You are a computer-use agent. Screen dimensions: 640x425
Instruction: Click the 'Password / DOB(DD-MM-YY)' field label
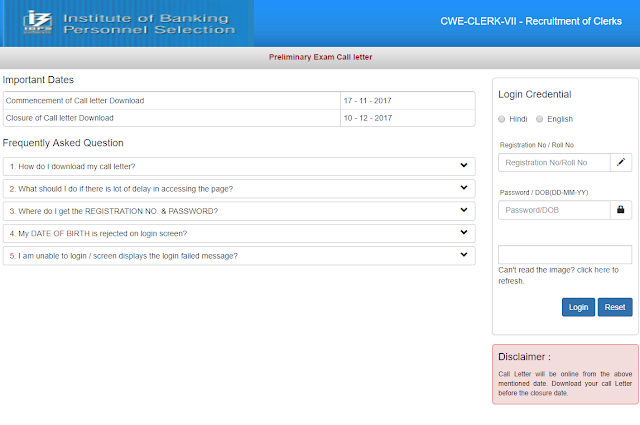coord(544,192)
